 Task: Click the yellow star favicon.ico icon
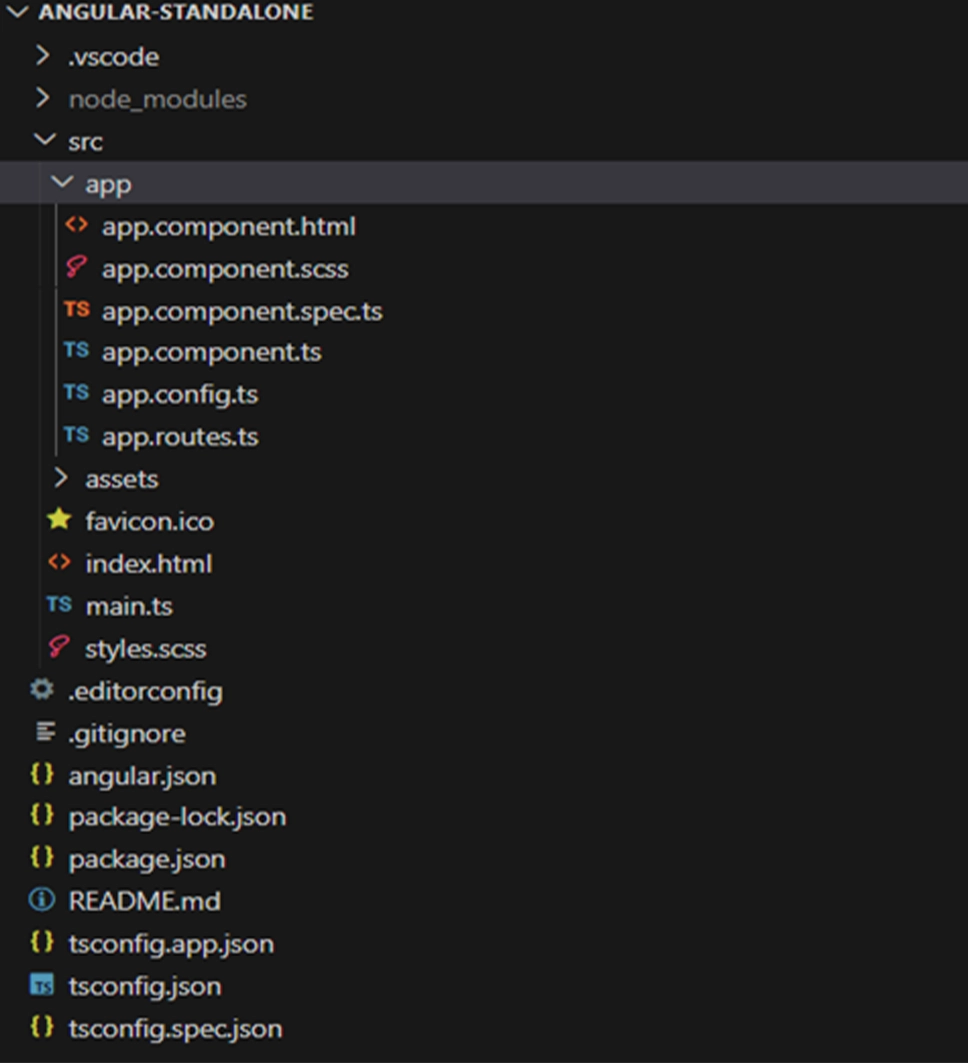click(60, 520)
